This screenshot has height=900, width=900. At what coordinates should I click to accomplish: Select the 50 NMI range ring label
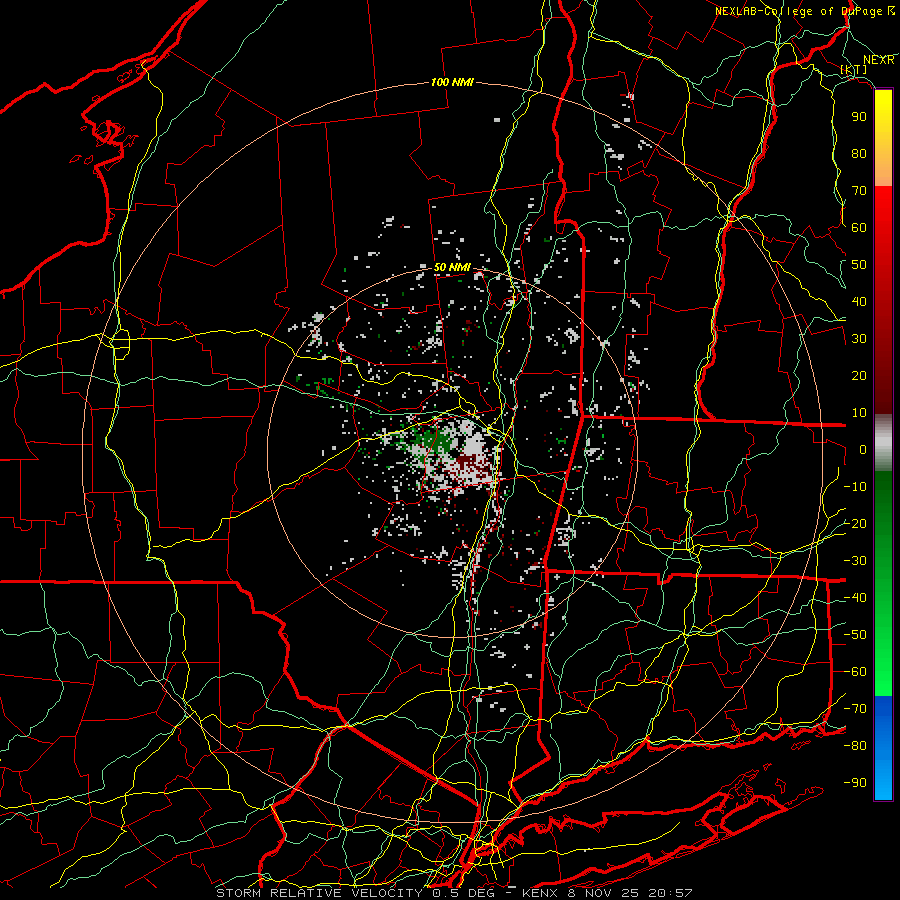coord(452,267)
